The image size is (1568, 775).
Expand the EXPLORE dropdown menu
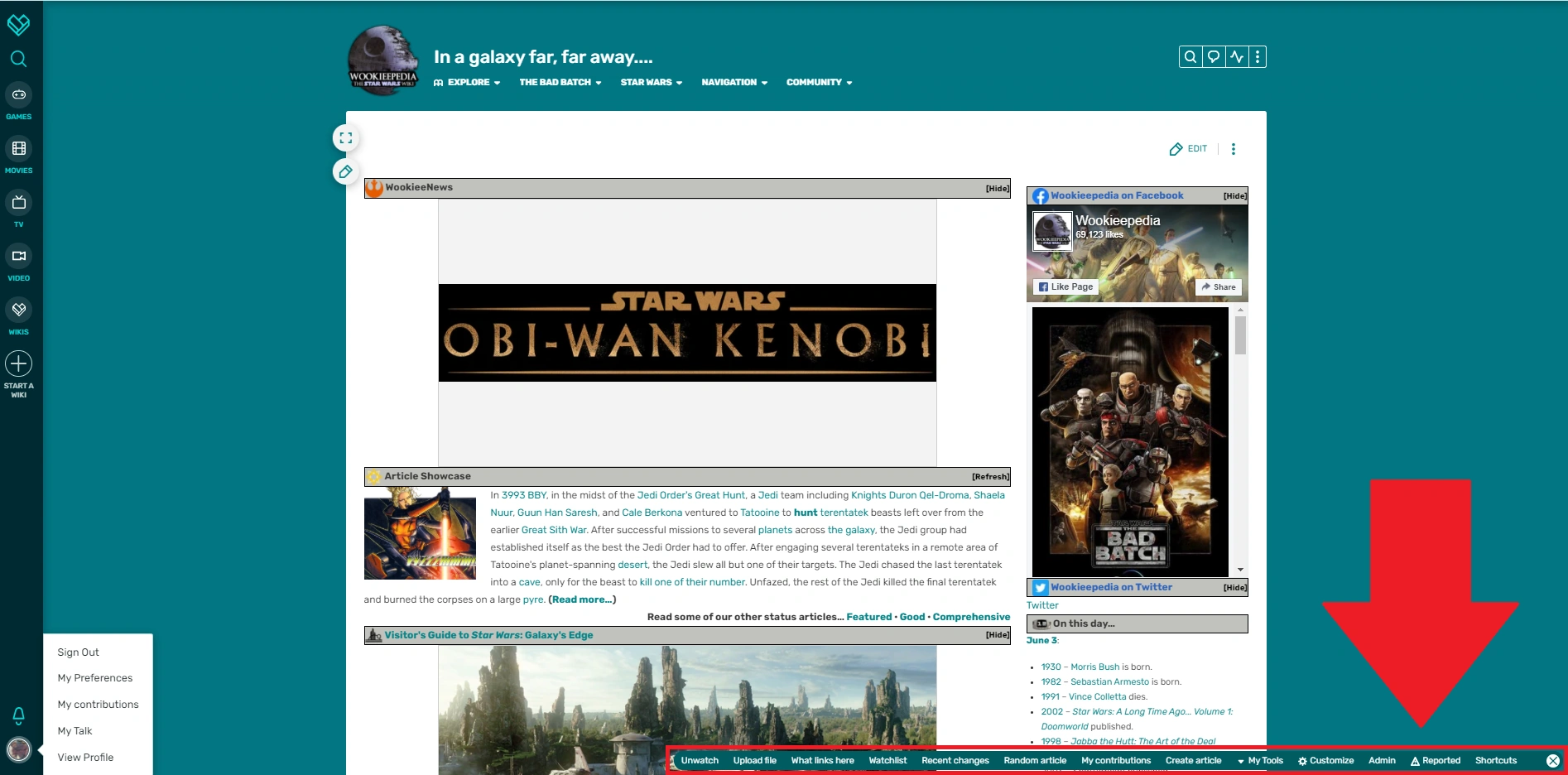pyautogui.click(x=467, y=83)
